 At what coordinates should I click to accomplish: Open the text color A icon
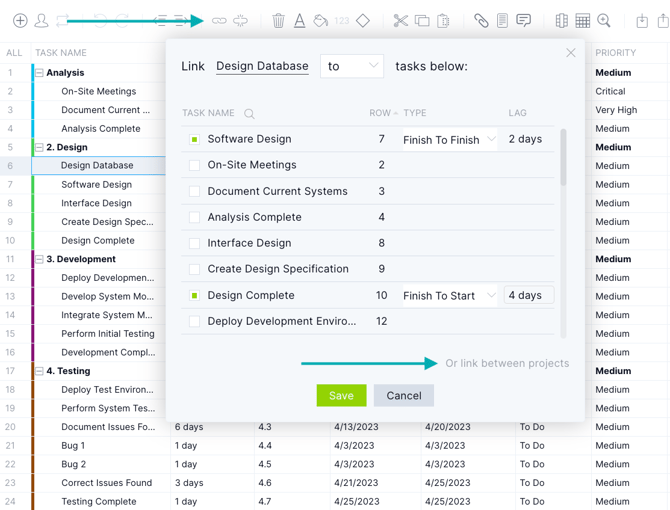tap(300, 21)
